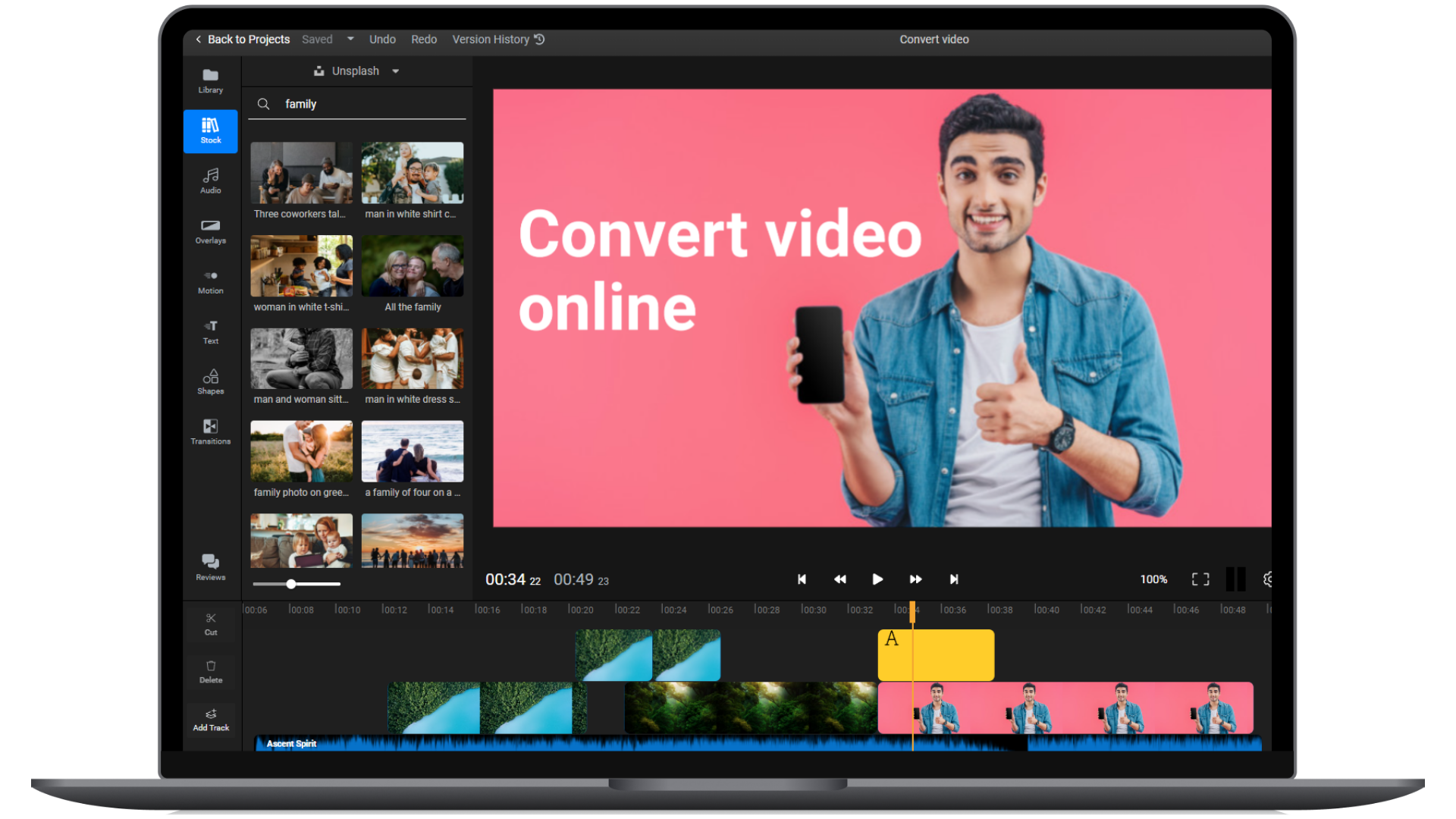This screenshot has width=1456, height=819.
Task: Select the mother with baby thumbnail
Action: click(x=302, y=541)
